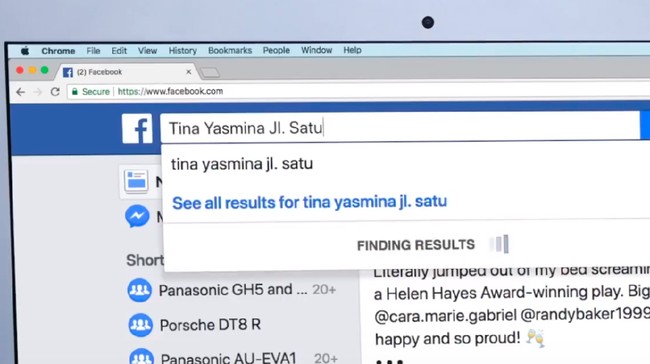Image resolution: width=650 pixels, height=364 pixels.
Task: Select the (2) Facebook browser tab
Action: (127, 72)
